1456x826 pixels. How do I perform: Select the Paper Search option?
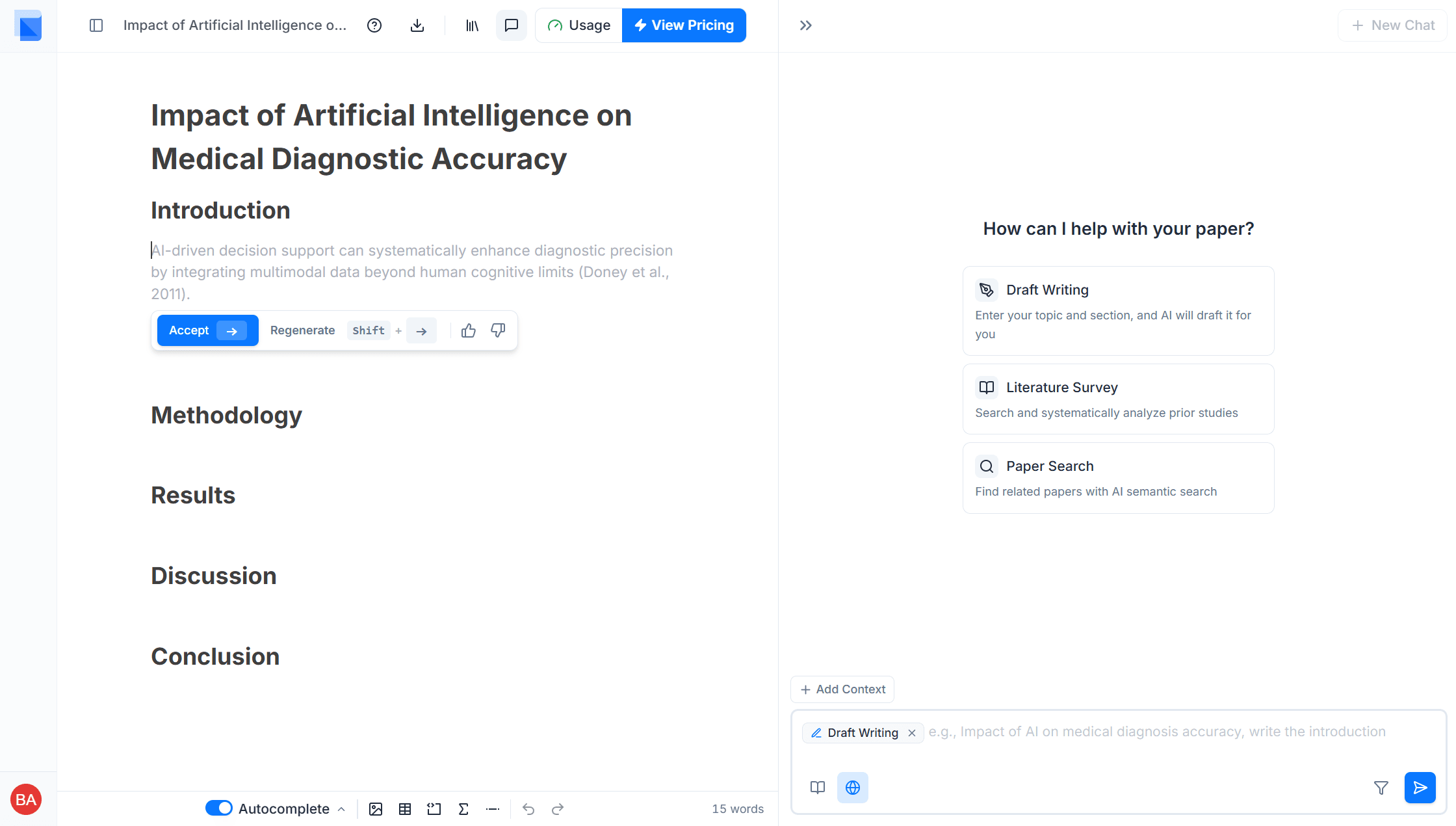pyautogui.click(x=1118, y=477)
